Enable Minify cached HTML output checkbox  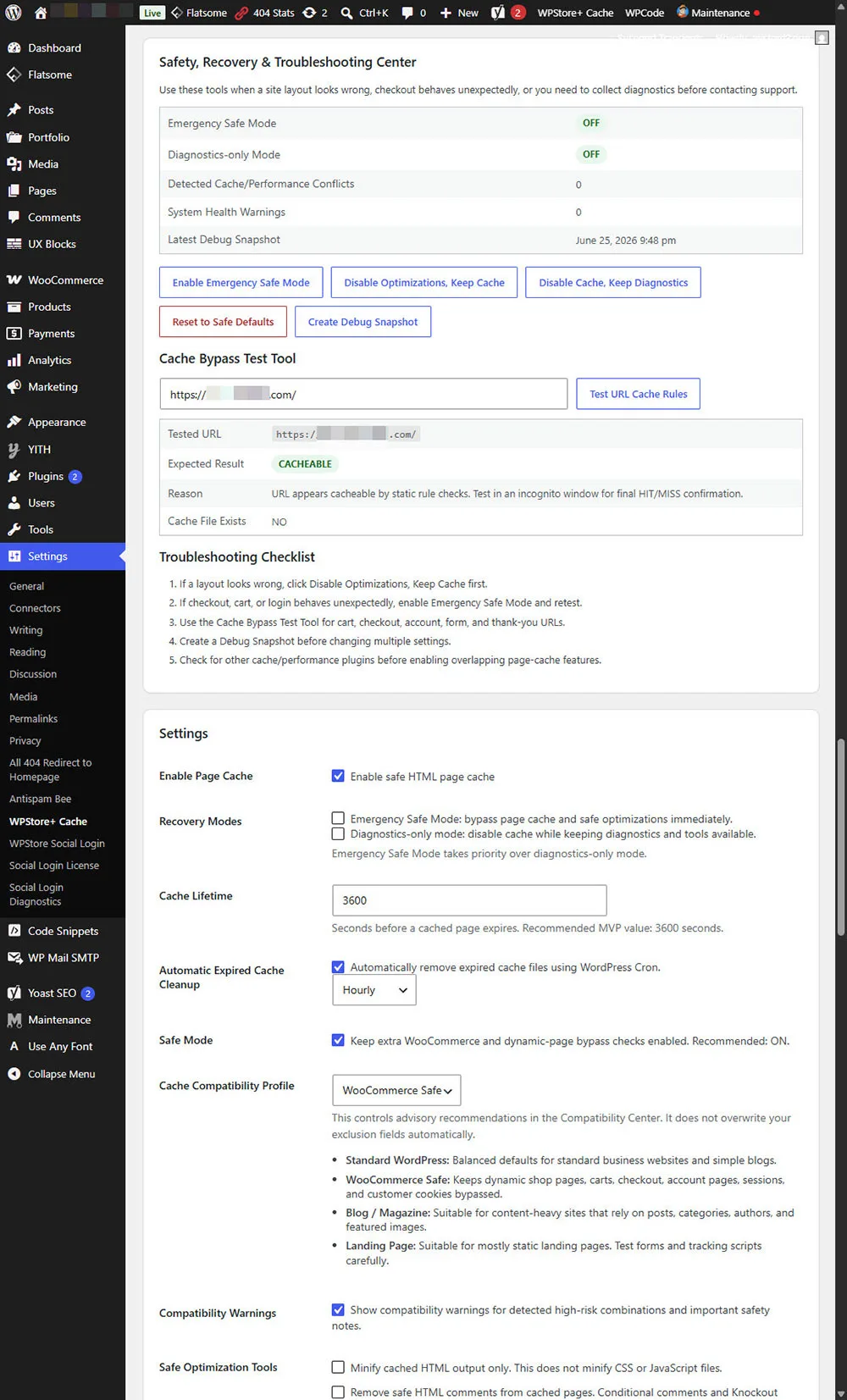[x=338, y=1367]
